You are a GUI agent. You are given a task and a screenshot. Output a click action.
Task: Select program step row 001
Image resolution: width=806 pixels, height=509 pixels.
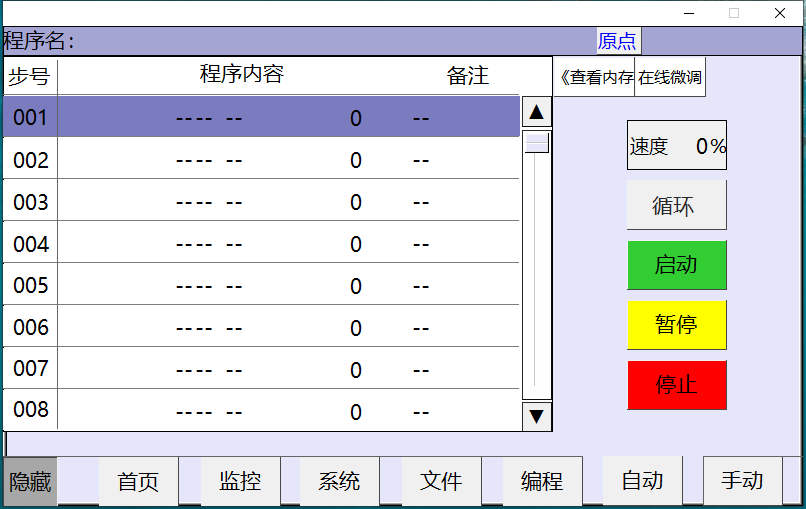(260, 117)
